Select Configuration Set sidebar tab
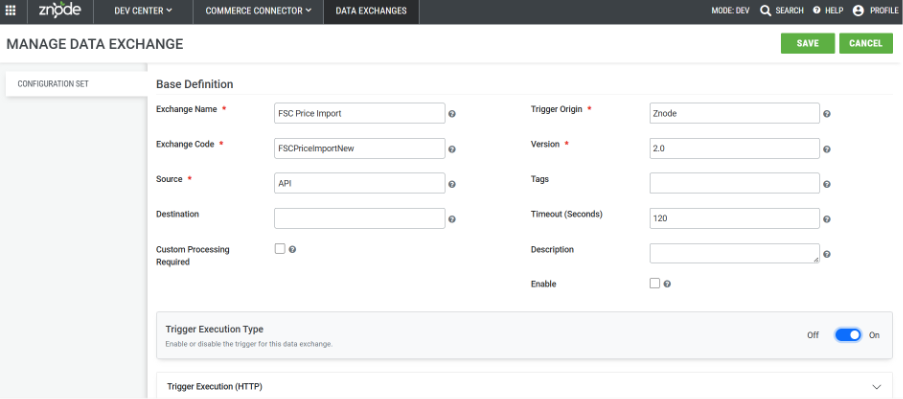Screen dimensions: 903x399 pyautogui.click(x=77, y=84)
